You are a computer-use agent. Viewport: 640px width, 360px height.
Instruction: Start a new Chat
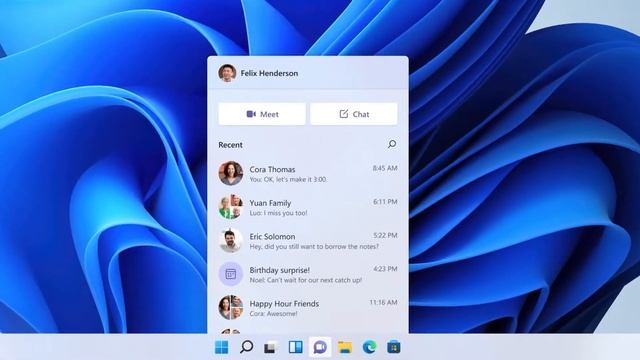(354, 114)
